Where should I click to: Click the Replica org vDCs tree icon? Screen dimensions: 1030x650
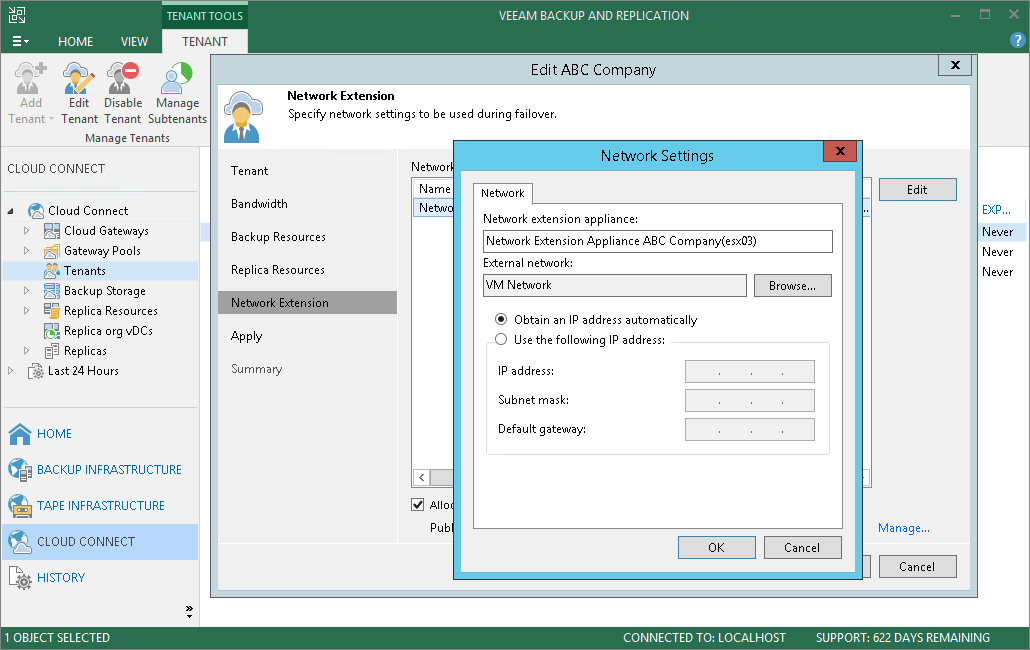[52, 331]
